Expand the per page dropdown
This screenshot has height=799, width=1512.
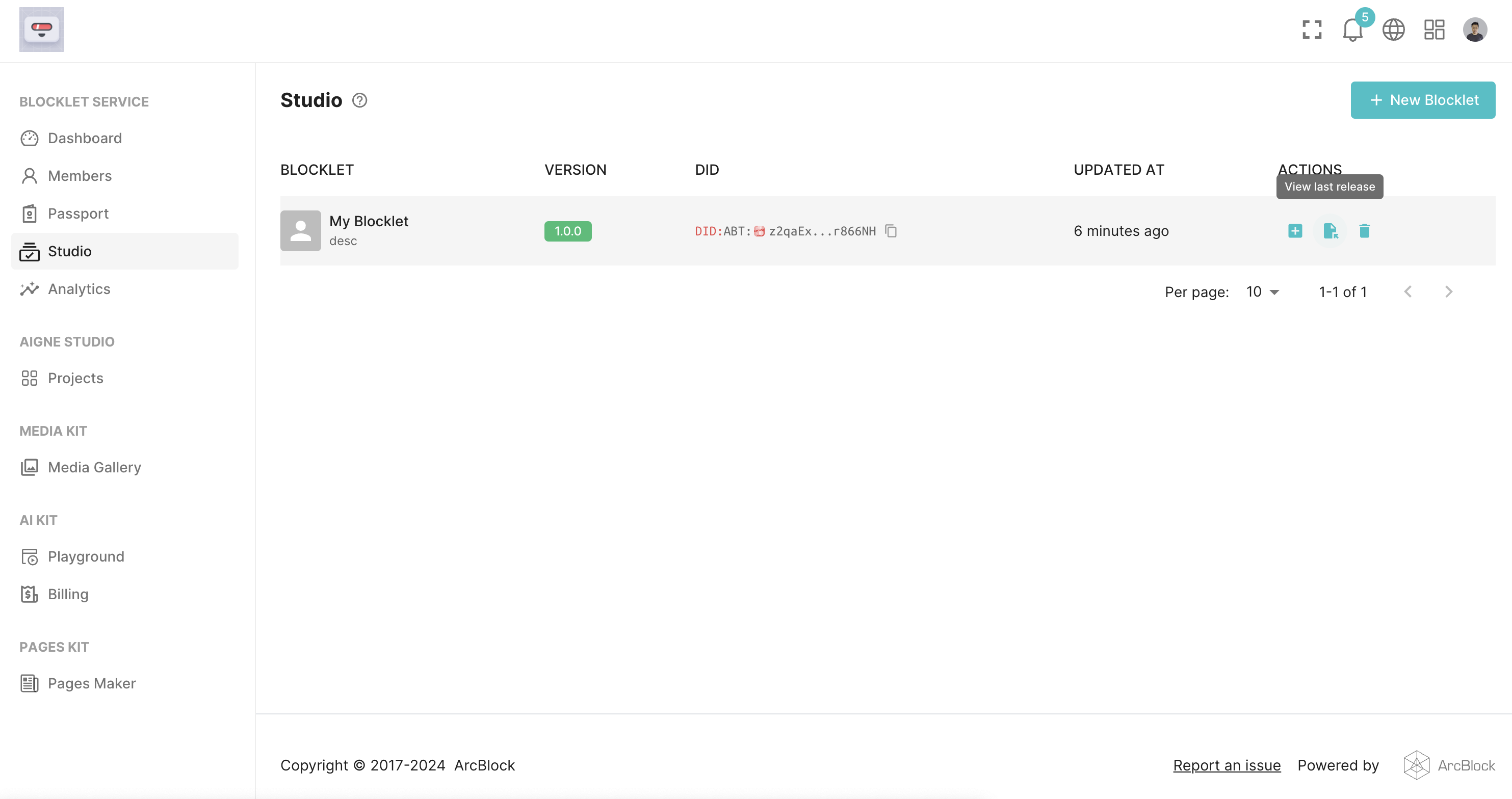tap(1263, 292)
